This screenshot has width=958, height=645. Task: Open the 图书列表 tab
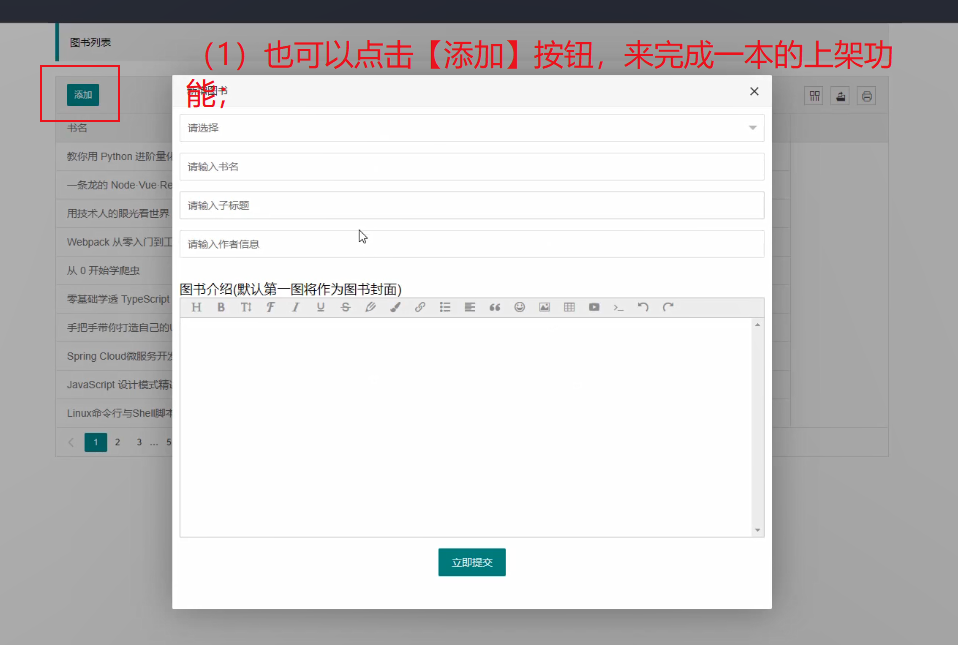(90, 42)
